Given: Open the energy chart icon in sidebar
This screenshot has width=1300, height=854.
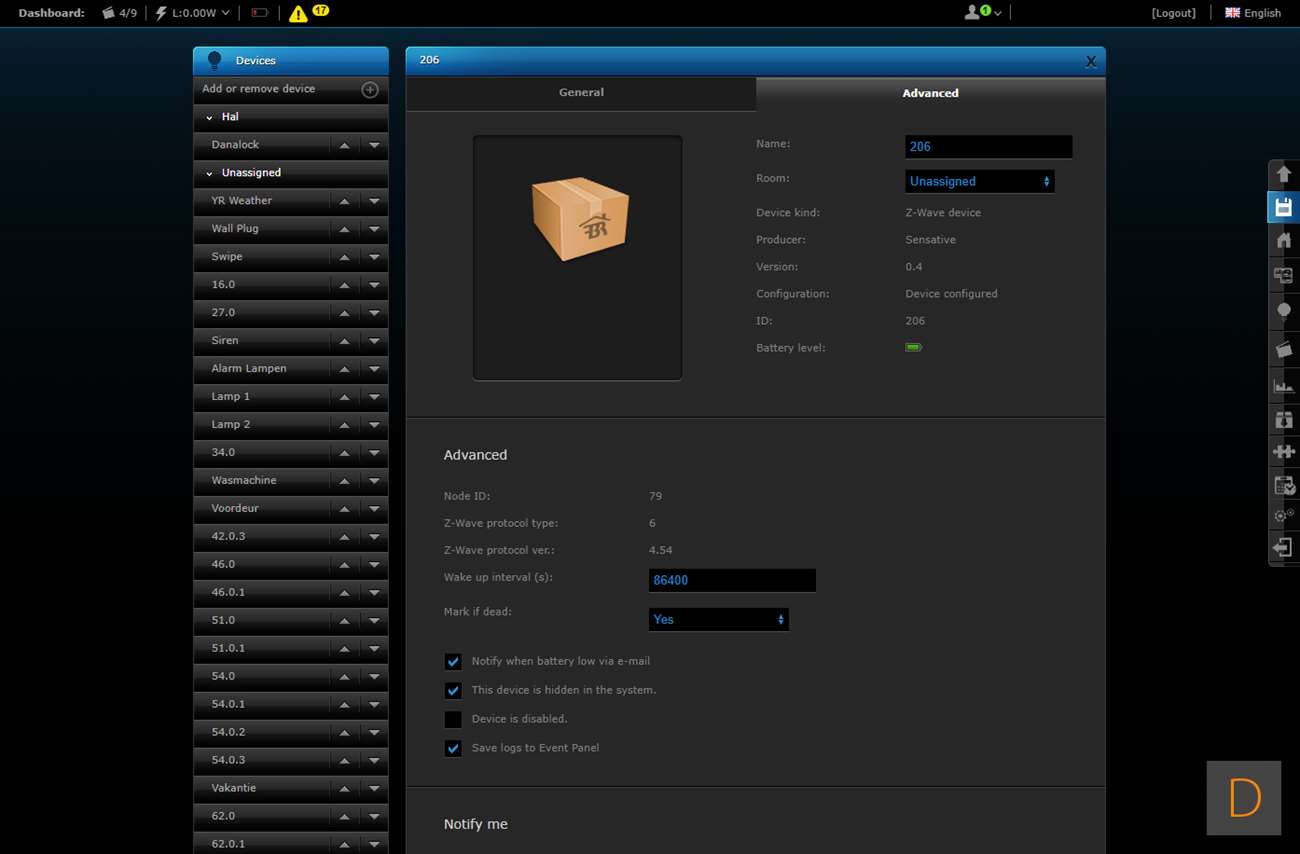Looking at the screenshot, I should click(x=1283, y=386).
